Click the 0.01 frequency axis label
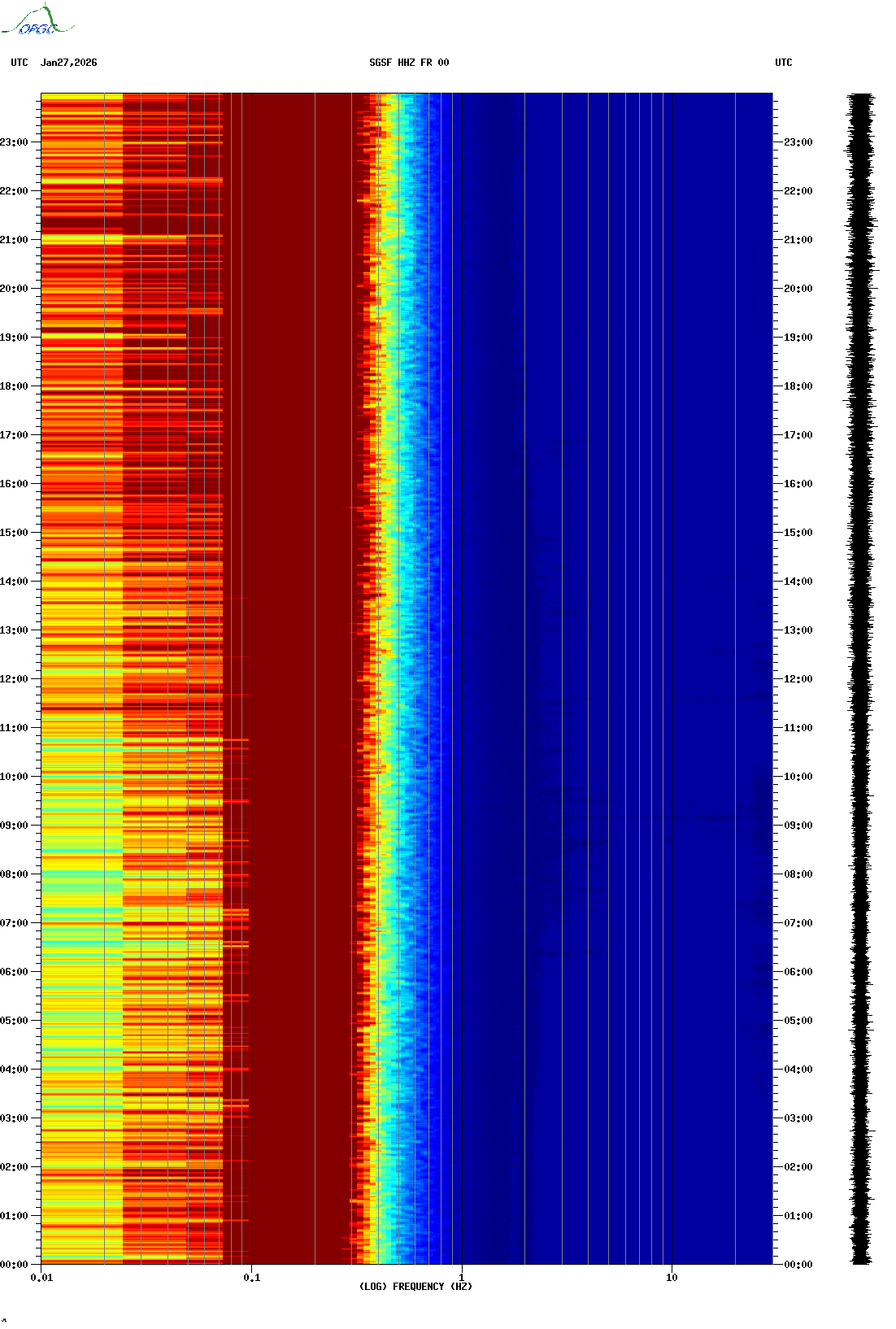This screenshot has height=1329, width=896. click(41, 1278)
